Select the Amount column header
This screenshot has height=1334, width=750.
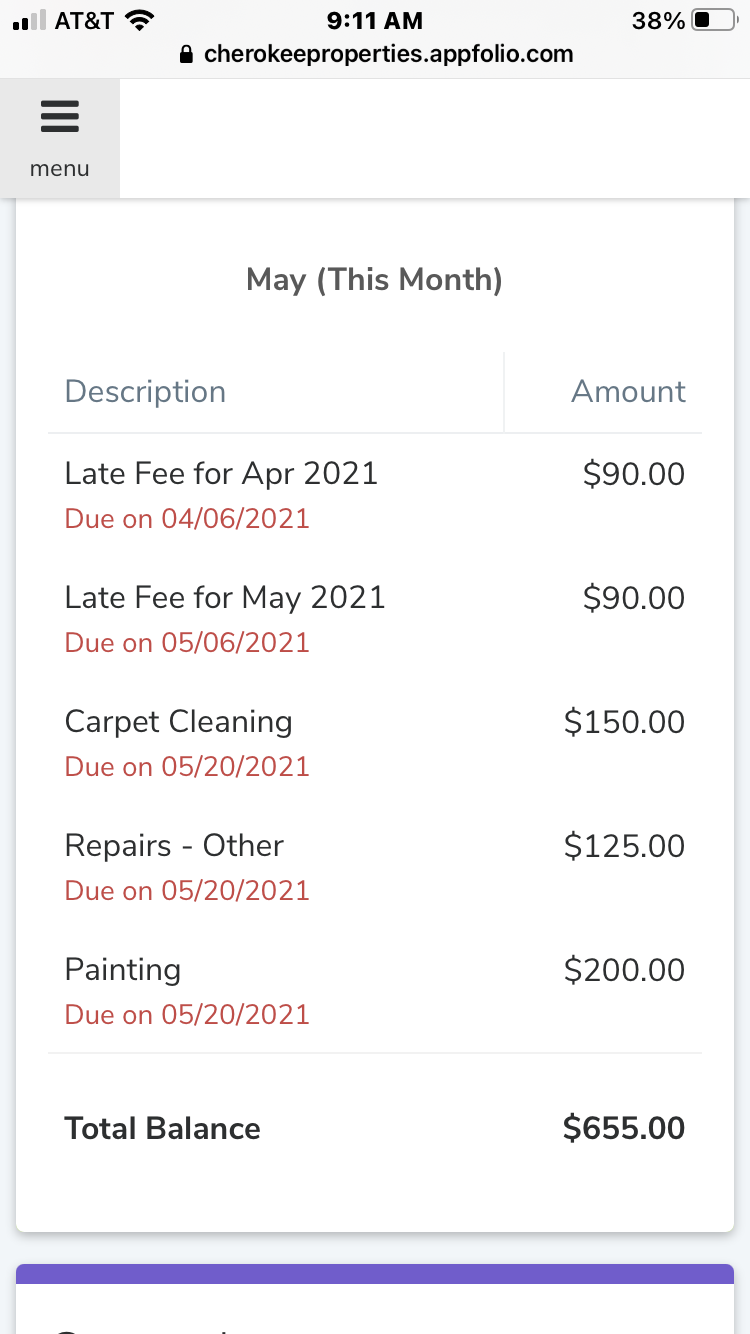point(628,391)
